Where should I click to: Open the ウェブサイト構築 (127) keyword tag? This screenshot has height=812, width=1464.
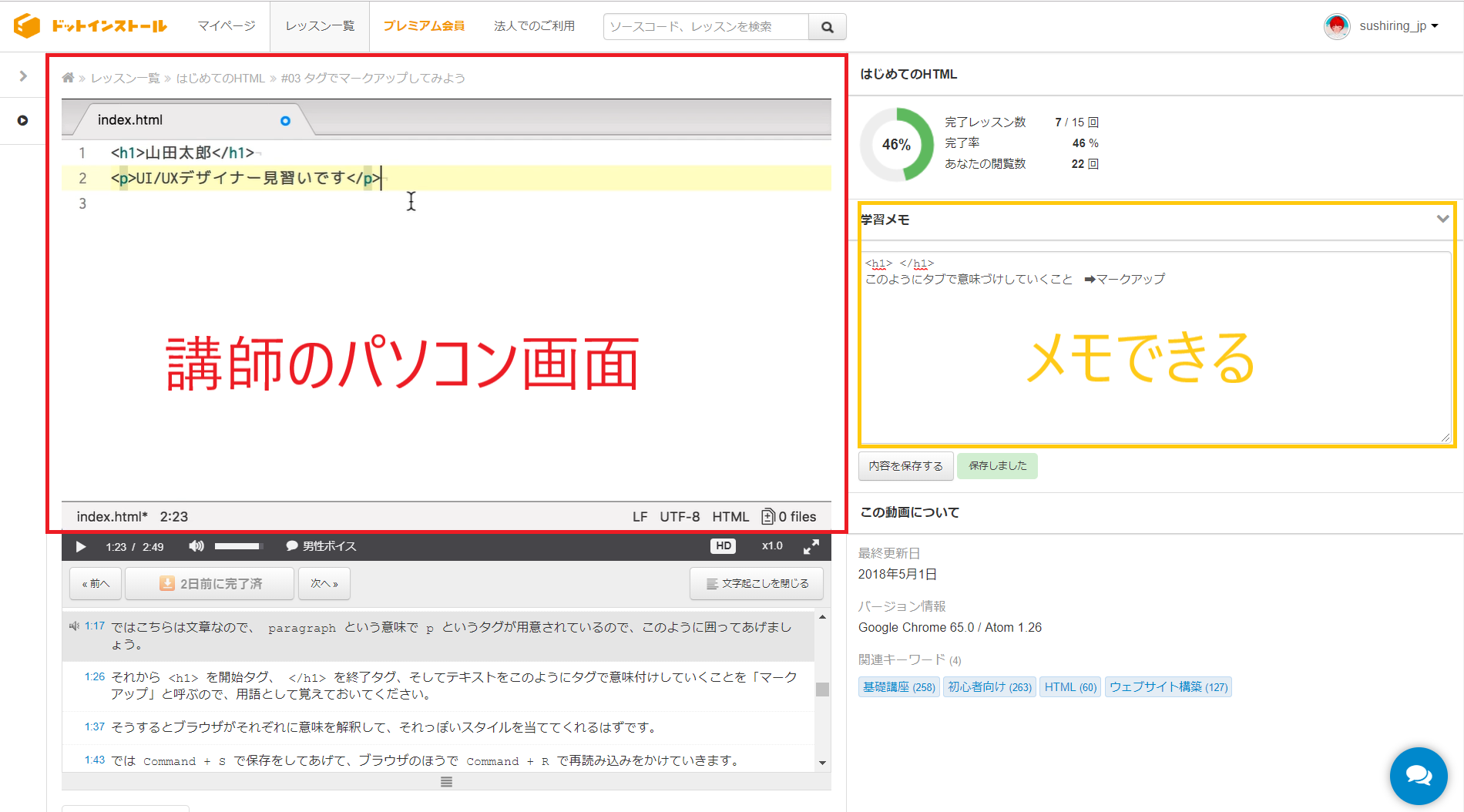tap(1169, 687)
